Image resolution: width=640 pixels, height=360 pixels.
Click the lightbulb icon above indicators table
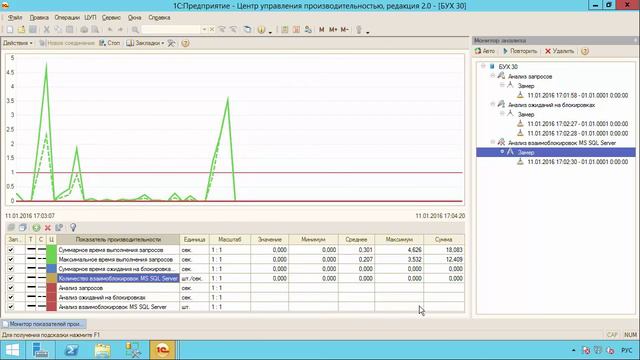pos(73,228)
